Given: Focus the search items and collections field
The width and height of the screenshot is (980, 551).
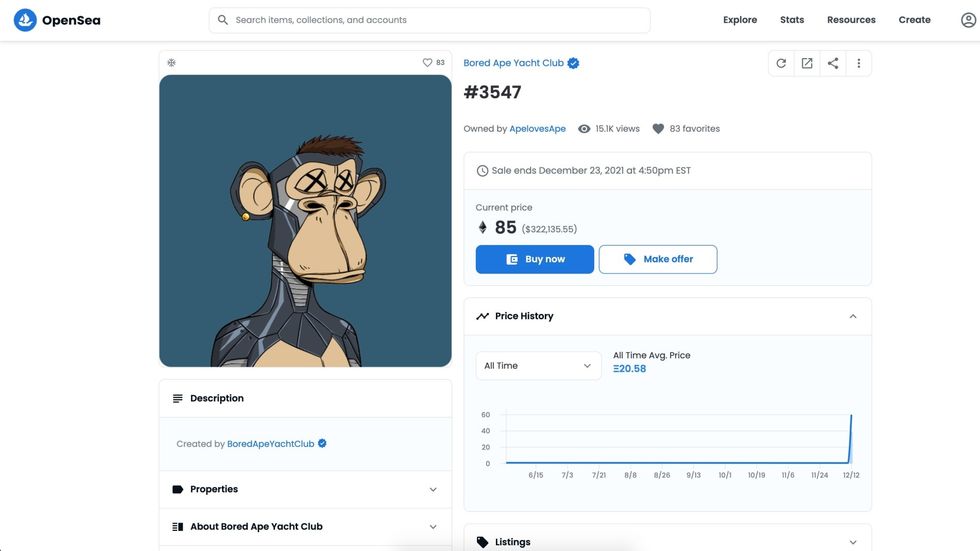Looking at the screenshot, I should click(x=430, y=20).
